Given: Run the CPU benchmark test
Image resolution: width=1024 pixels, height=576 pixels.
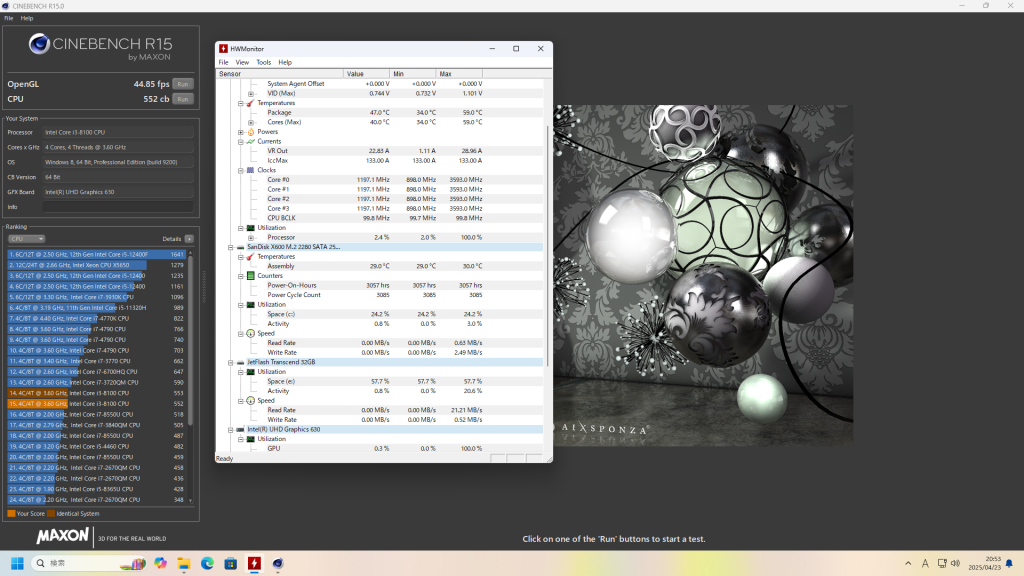Looking at the screenshot, I should tap(182, 99).
